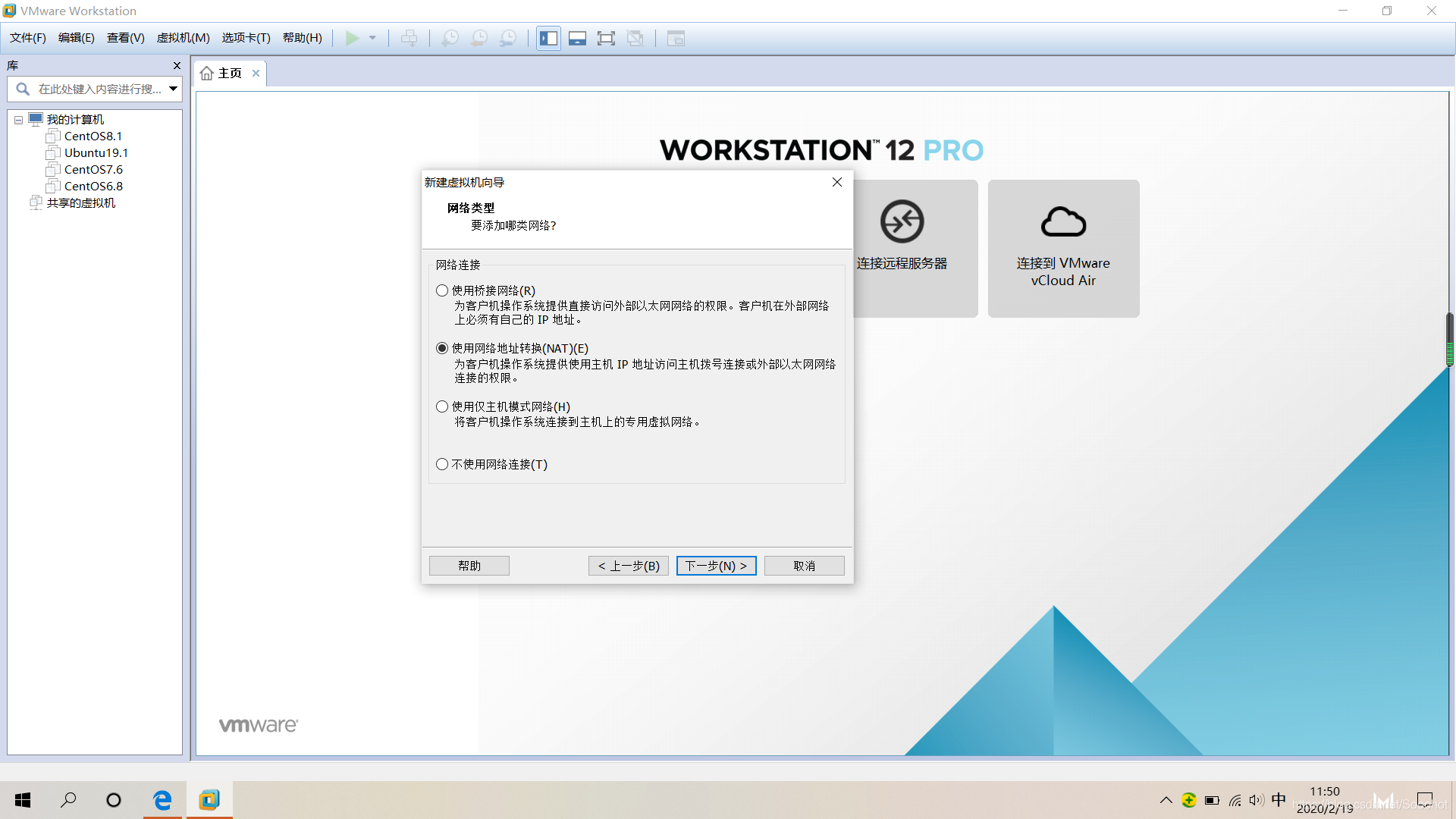This screenshot has width=1456, height=819.
Task: Select 不使用网络连接(T) radio button
Action: click(x=442, y=464)
